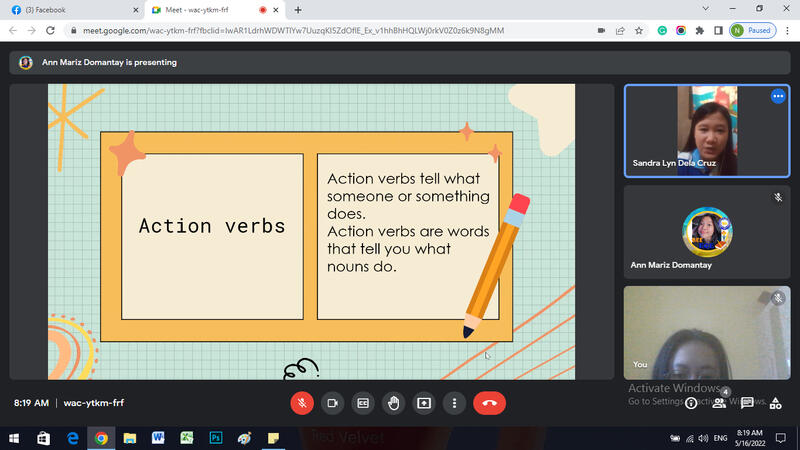Show the people participants panel
The width and height of the screenshot is (800, 450).
(x=718, y=403)
